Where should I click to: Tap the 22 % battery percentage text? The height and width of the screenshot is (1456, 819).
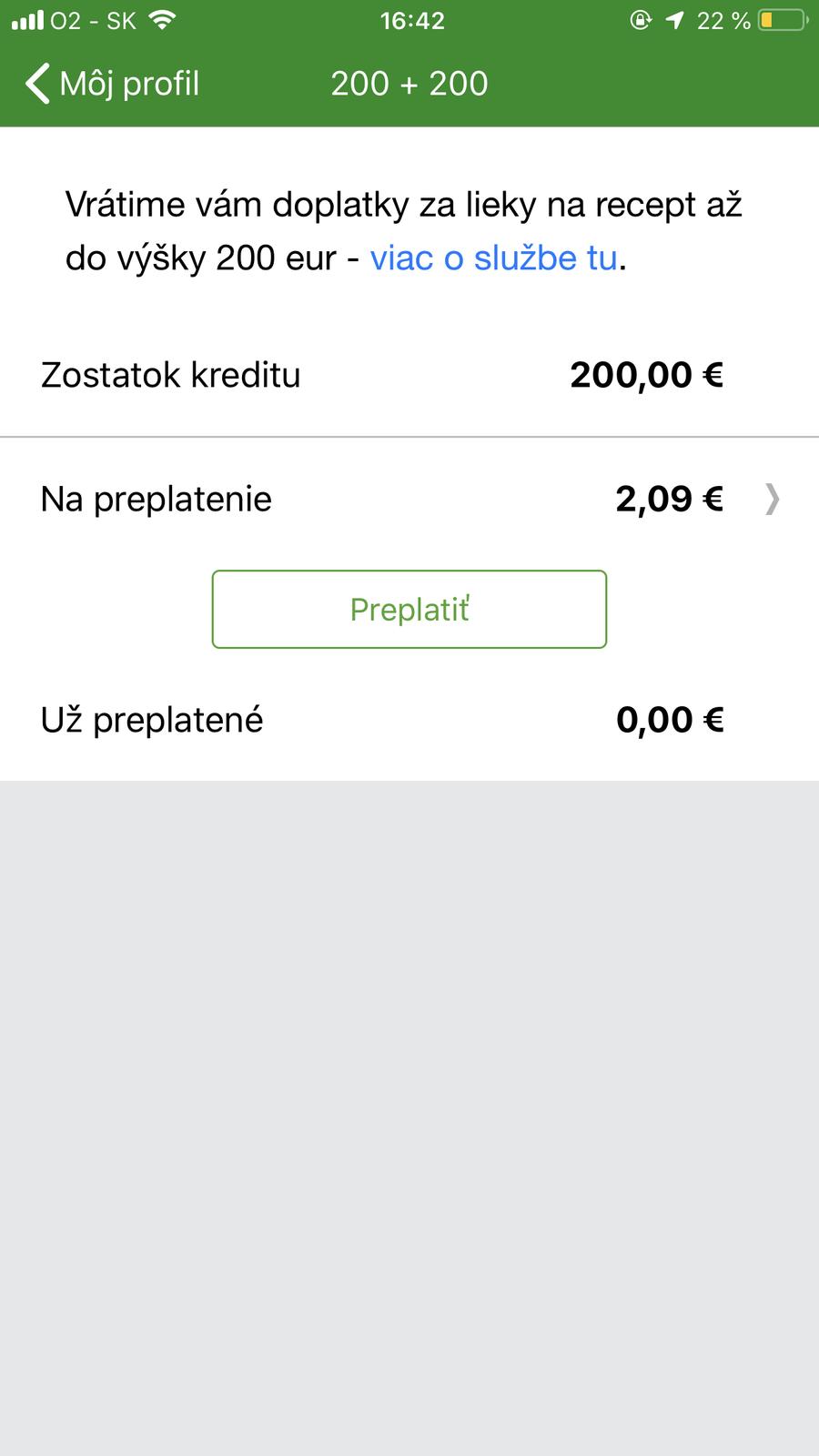tap(723, 20)
